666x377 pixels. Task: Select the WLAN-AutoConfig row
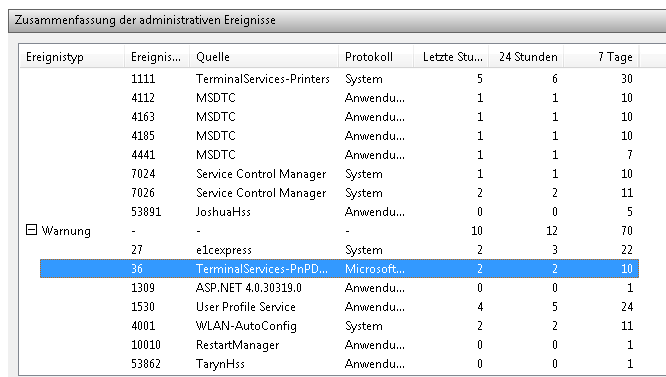(x=339, y=326)
